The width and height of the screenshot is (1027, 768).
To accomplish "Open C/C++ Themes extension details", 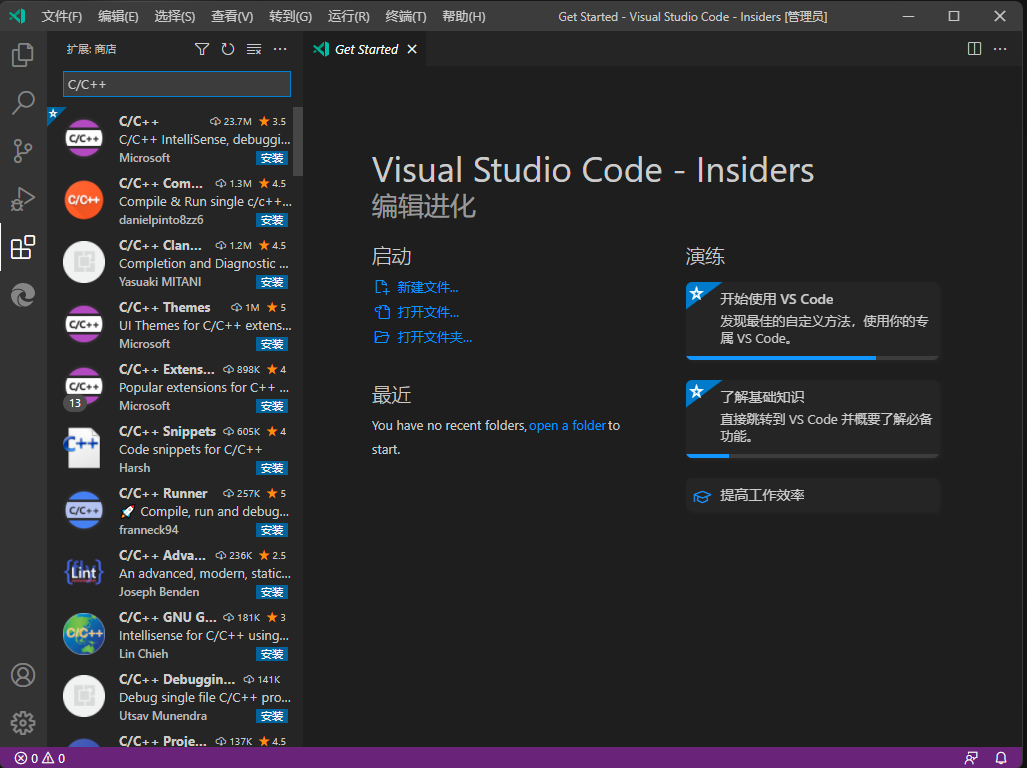I will coord(177,325).
